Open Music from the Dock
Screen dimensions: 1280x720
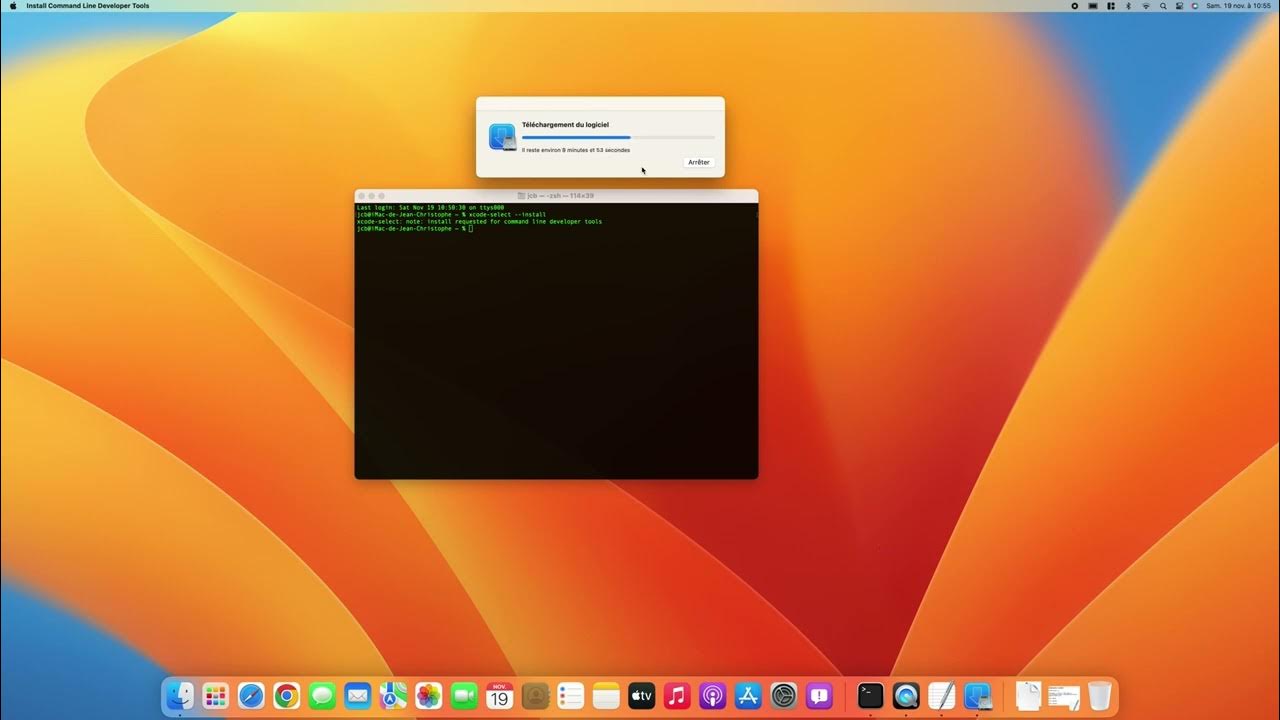point(677,695)
